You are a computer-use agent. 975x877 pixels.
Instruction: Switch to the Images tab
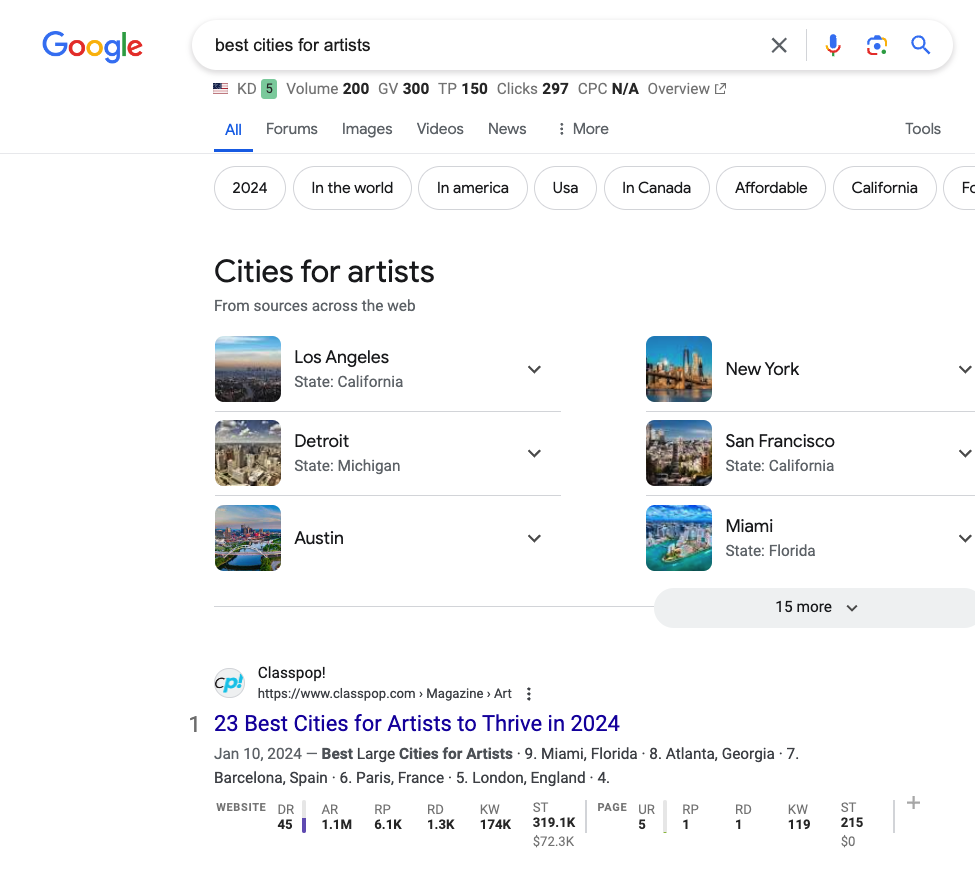[x=366, y=128]
